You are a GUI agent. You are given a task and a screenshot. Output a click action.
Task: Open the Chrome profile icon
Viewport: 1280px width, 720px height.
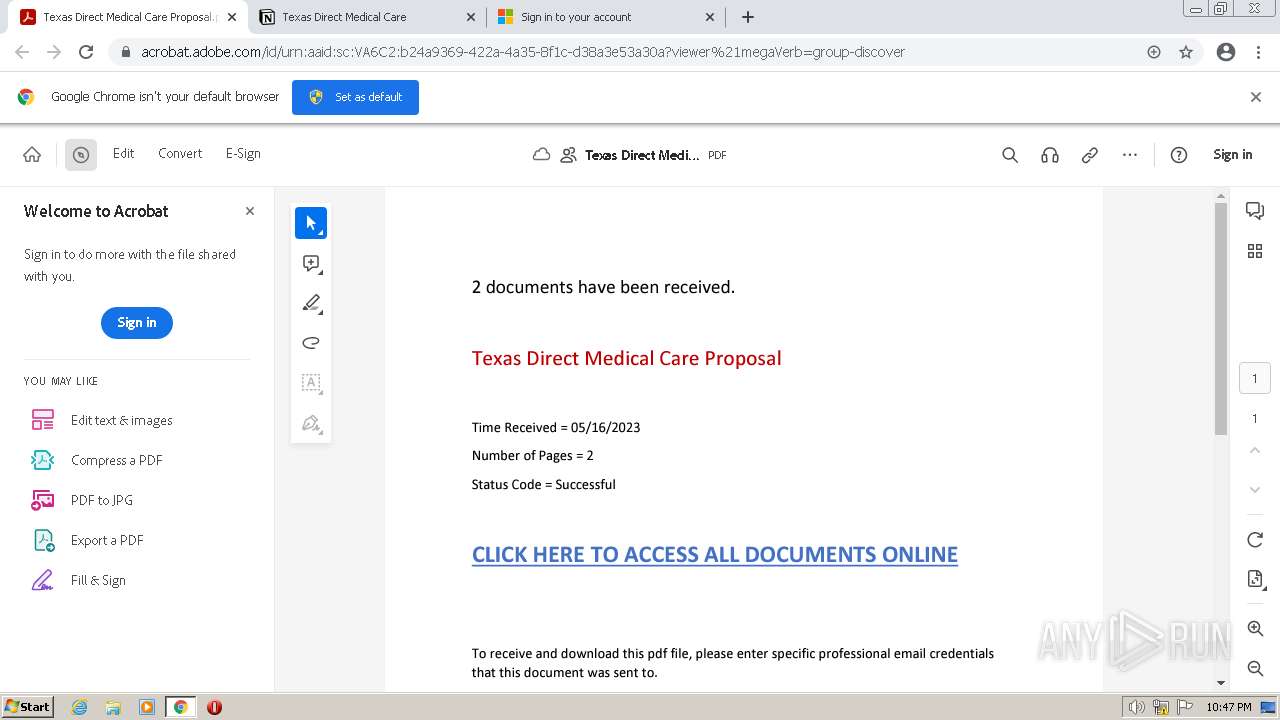coord(1226,52)
